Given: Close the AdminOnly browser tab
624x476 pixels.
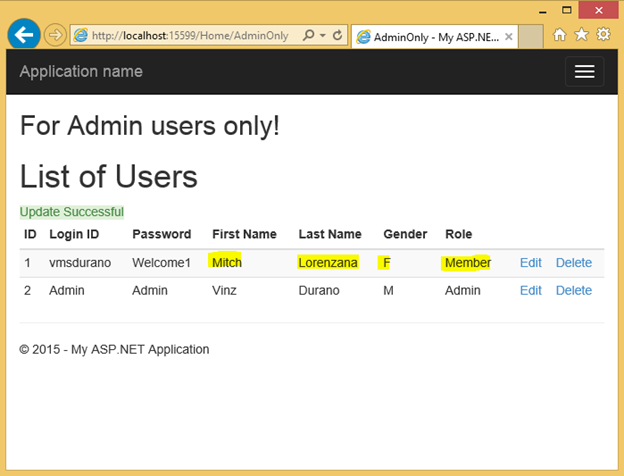Looking at the screenshot, I should tap(509, 36).
